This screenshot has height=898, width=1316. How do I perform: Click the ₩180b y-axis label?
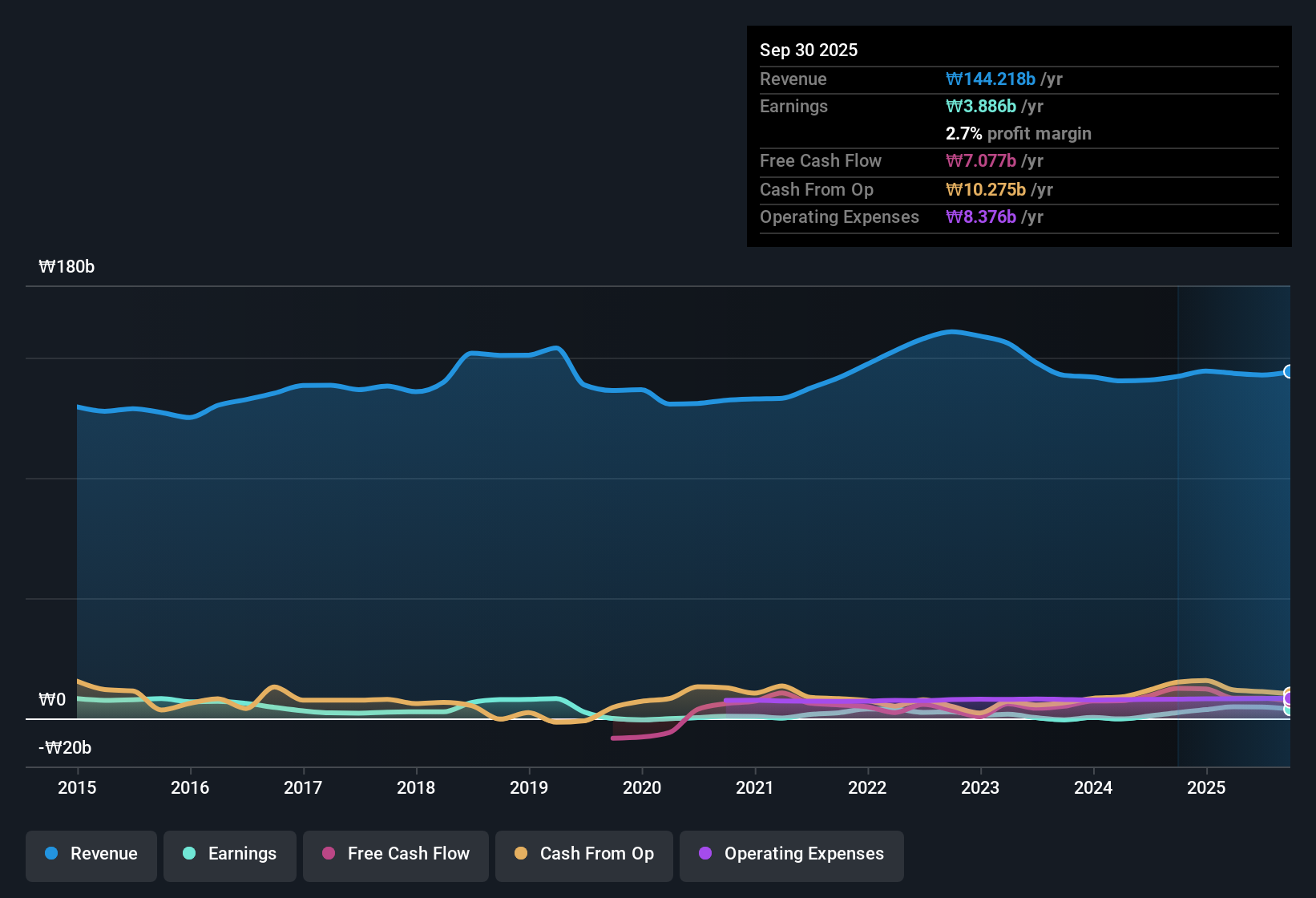click(x=67, y=267)
